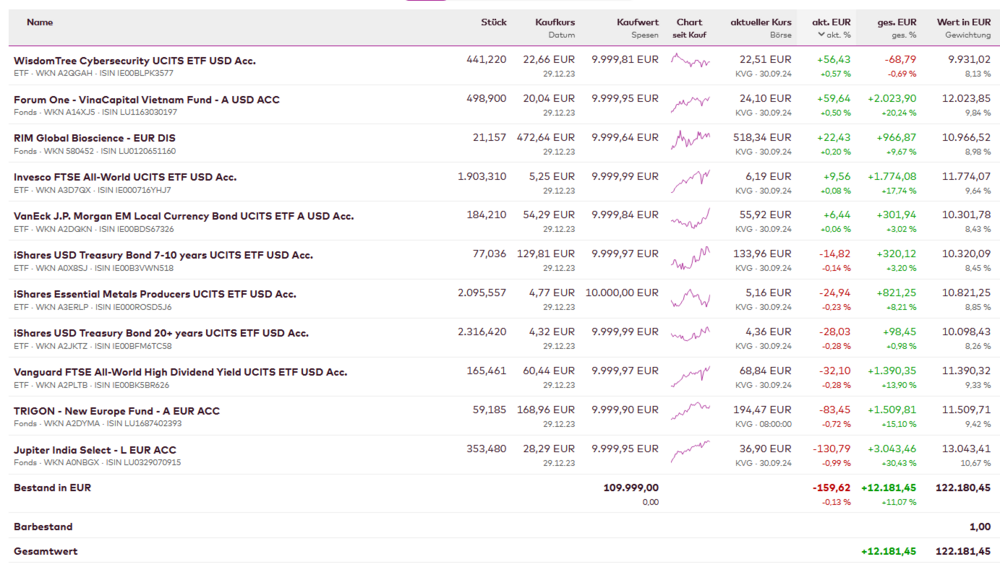Sort by the Stück column header

(493, 22)
